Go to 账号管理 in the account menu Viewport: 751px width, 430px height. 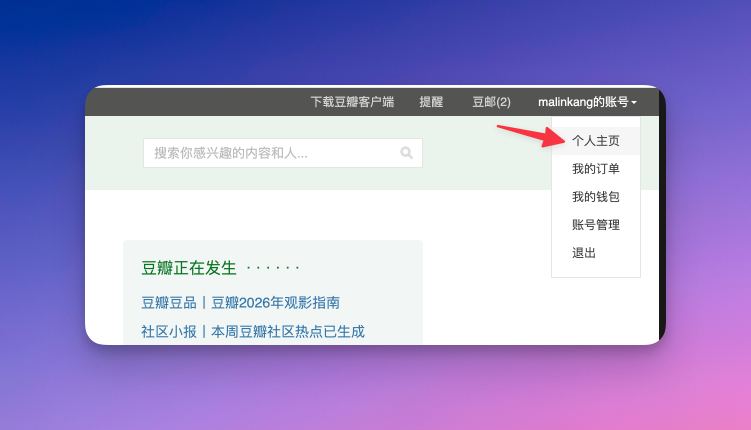click(x=596, y=225)
